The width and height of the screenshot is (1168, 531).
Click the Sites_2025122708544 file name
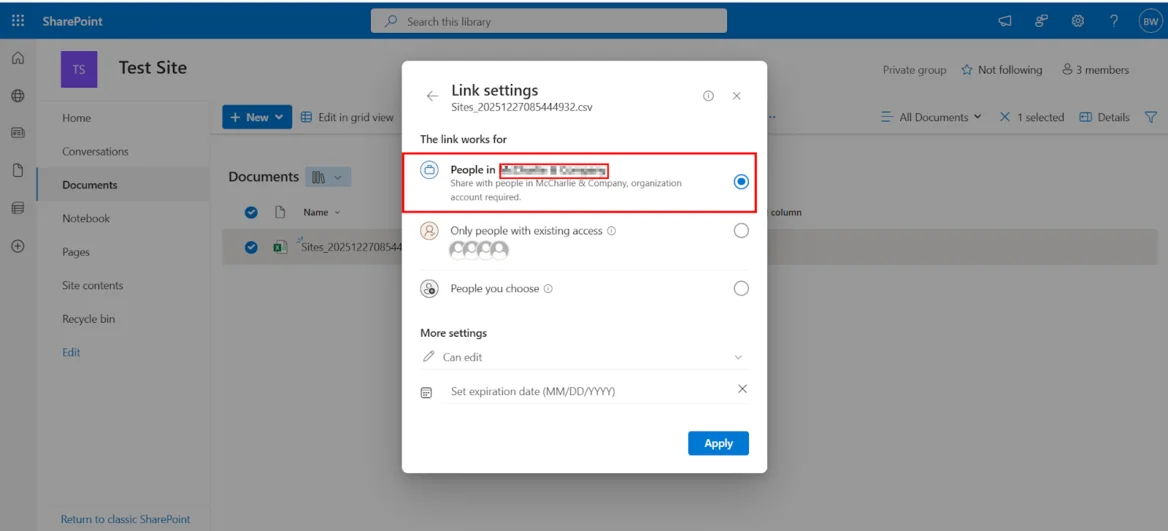[351, 247]
